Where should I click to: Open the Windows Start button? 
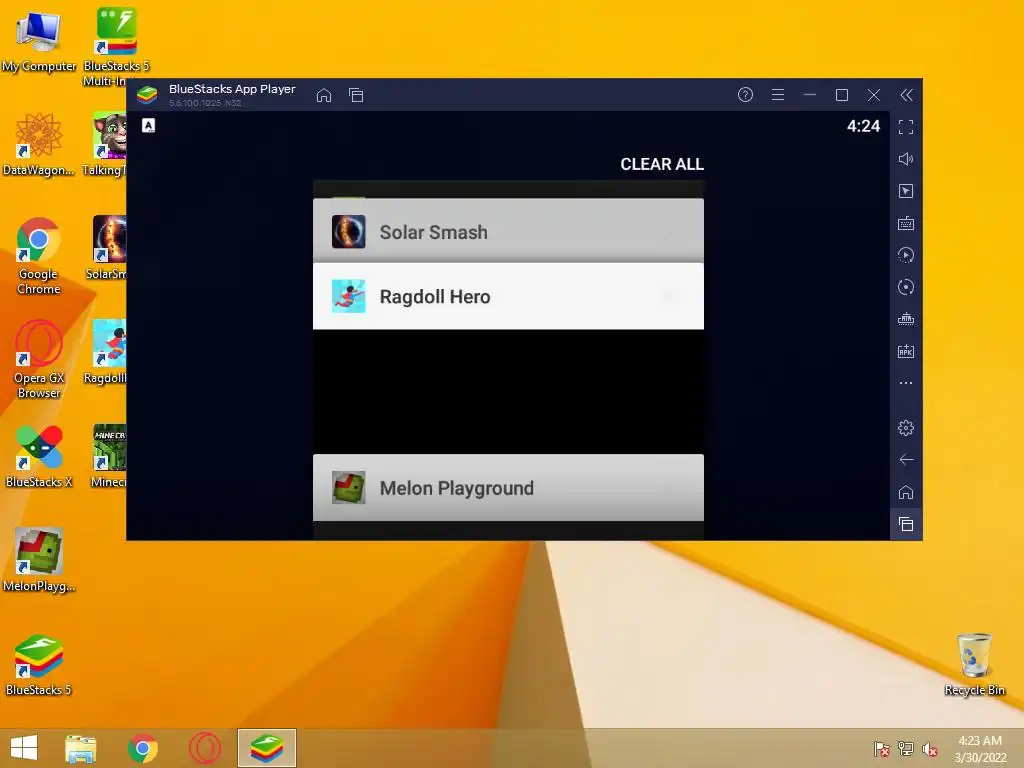tap(24, 748)
